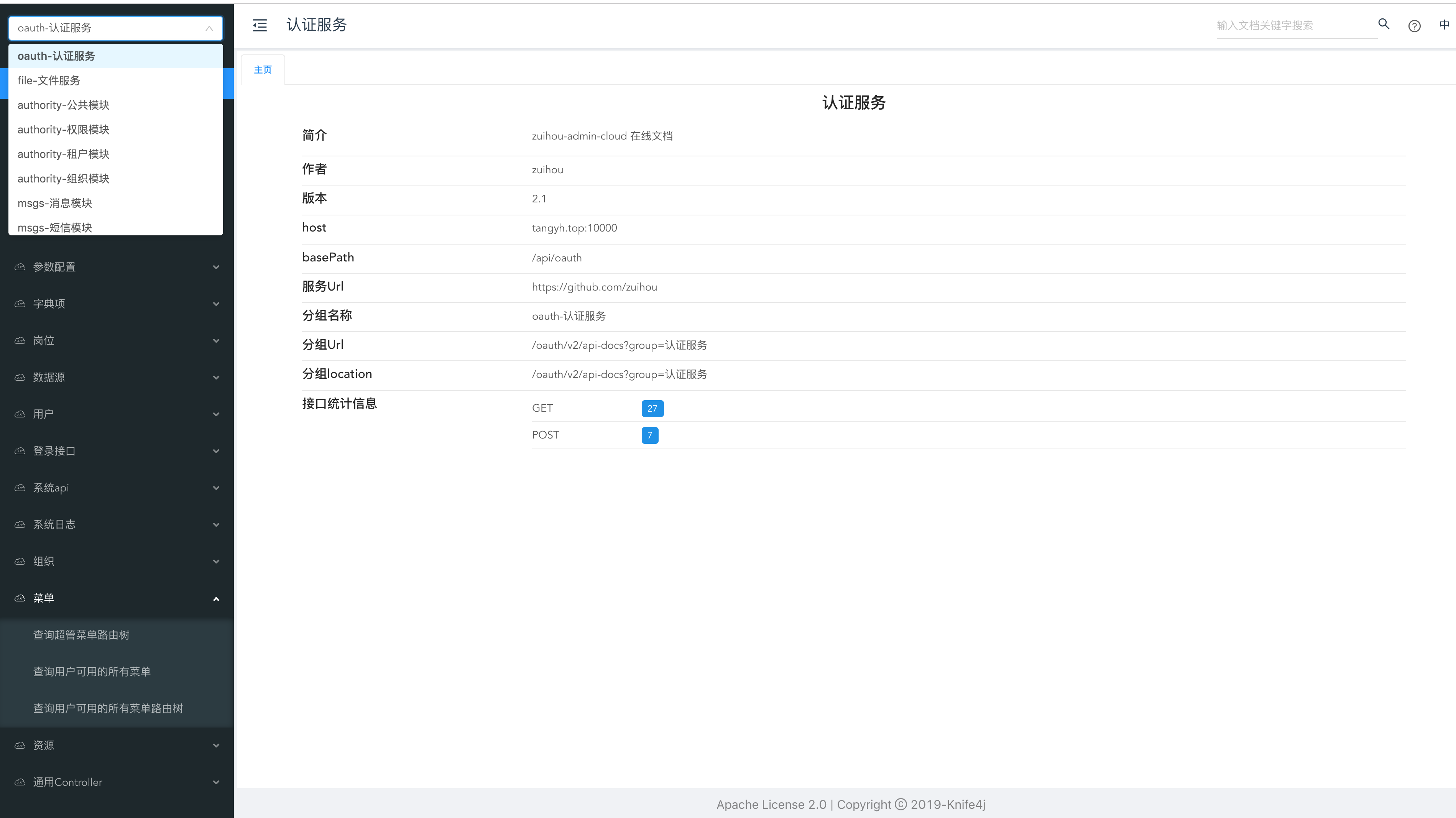Select authority-公共模块 in the dropdown list
Viewport: 1456px width, 818px height.
pyautogui.click(x=115, y=105)
